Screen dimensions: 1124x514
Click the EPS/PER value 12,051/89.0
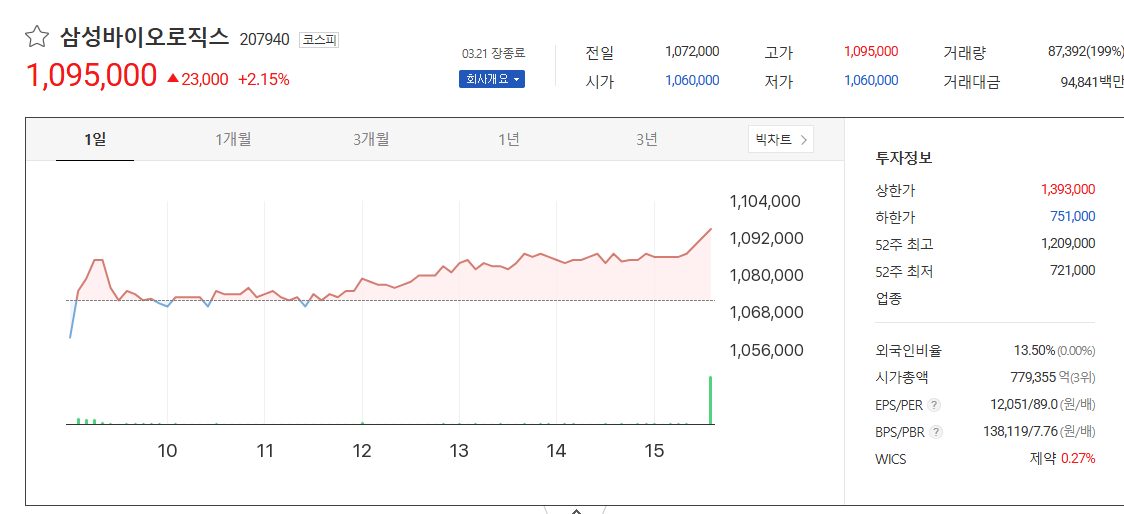point(1024,405)
